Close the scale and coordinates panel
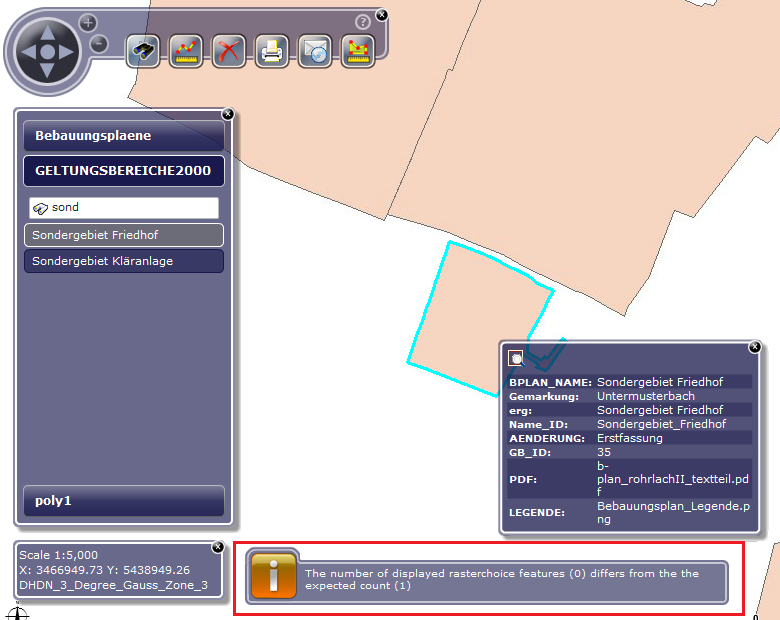The width and height of the screenshot is (780, 620). point(218,547)
